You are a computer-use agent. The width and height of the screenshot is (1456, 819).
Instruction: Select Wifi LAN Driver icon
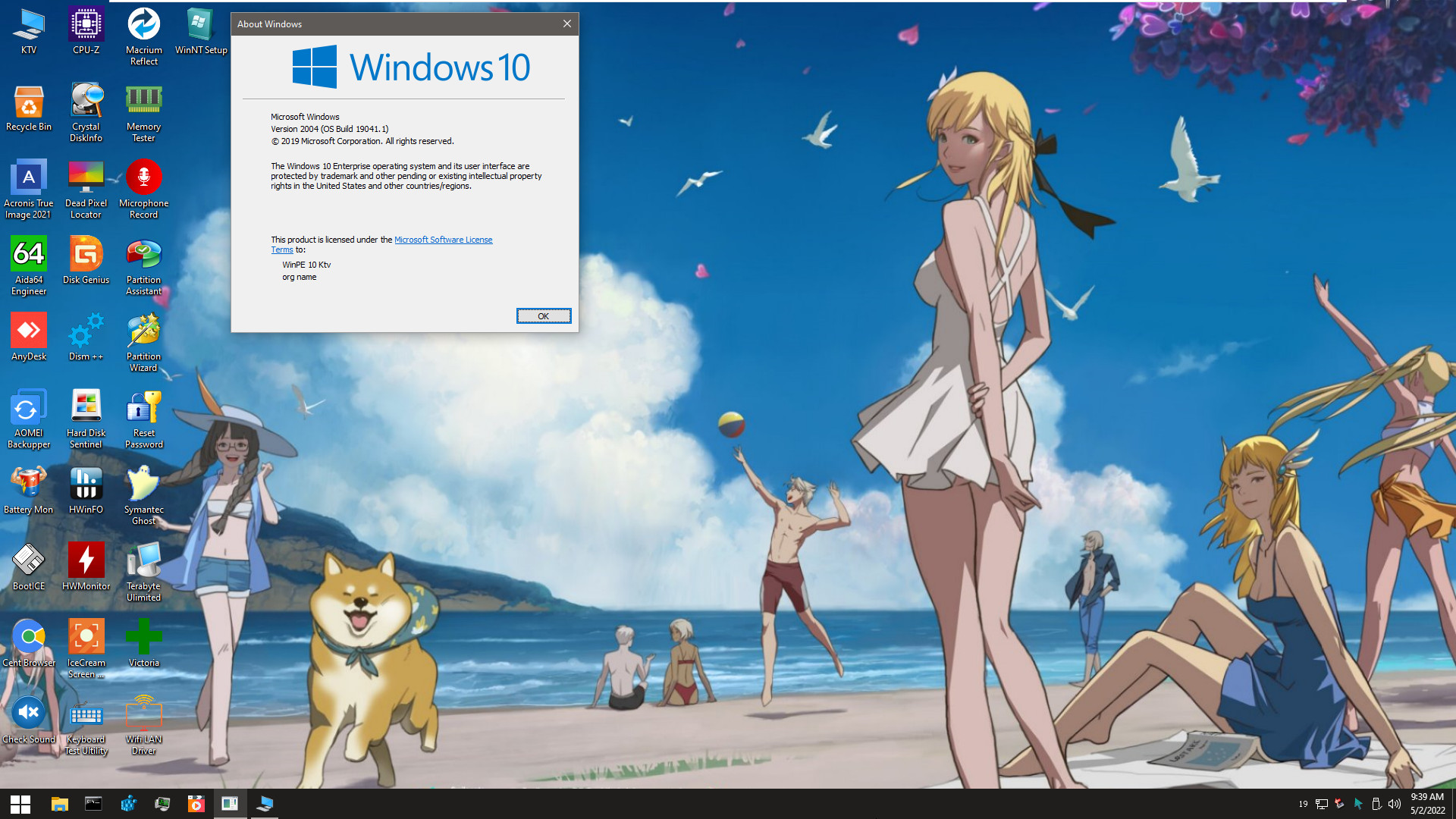click(x=144, y=726)
